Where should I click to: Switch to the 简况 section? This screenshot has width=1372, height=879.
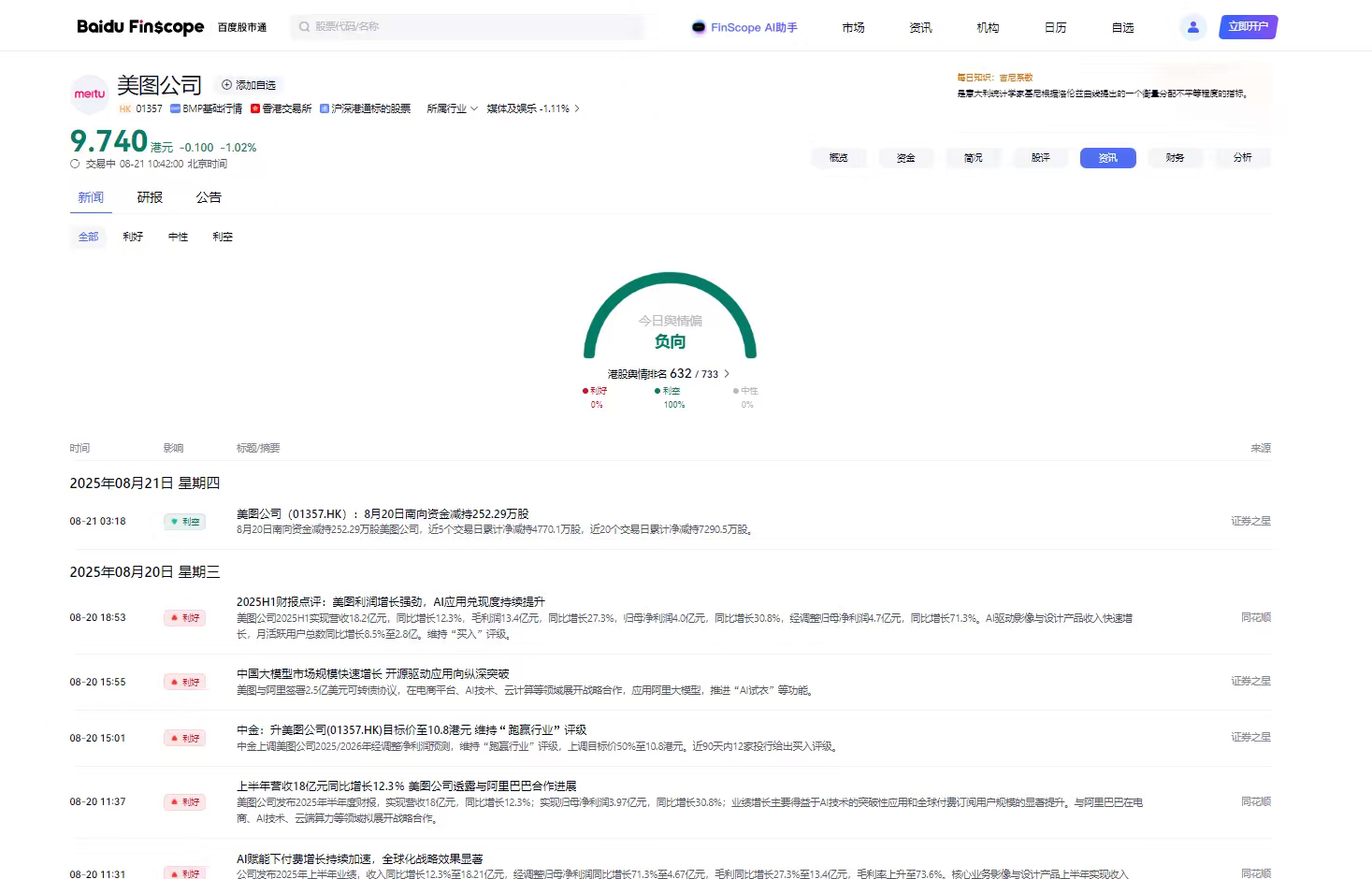973,158
